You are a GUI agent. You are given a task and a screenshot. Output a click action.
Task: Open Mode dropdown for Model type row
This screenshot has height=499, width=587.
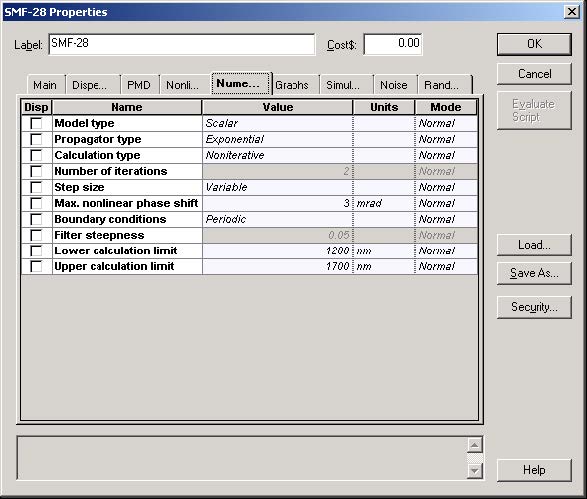click(446, 123)
